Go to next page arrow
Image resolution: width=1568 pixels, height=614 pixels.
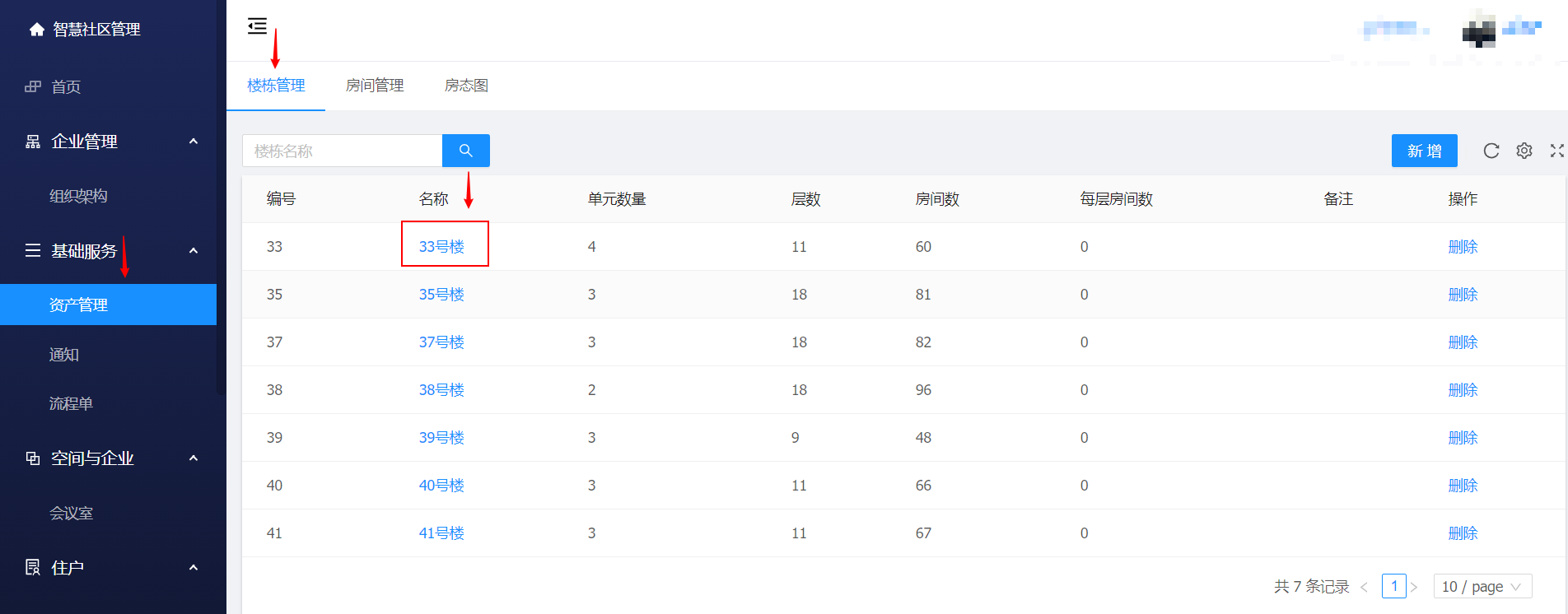(x=1414, y=587)
